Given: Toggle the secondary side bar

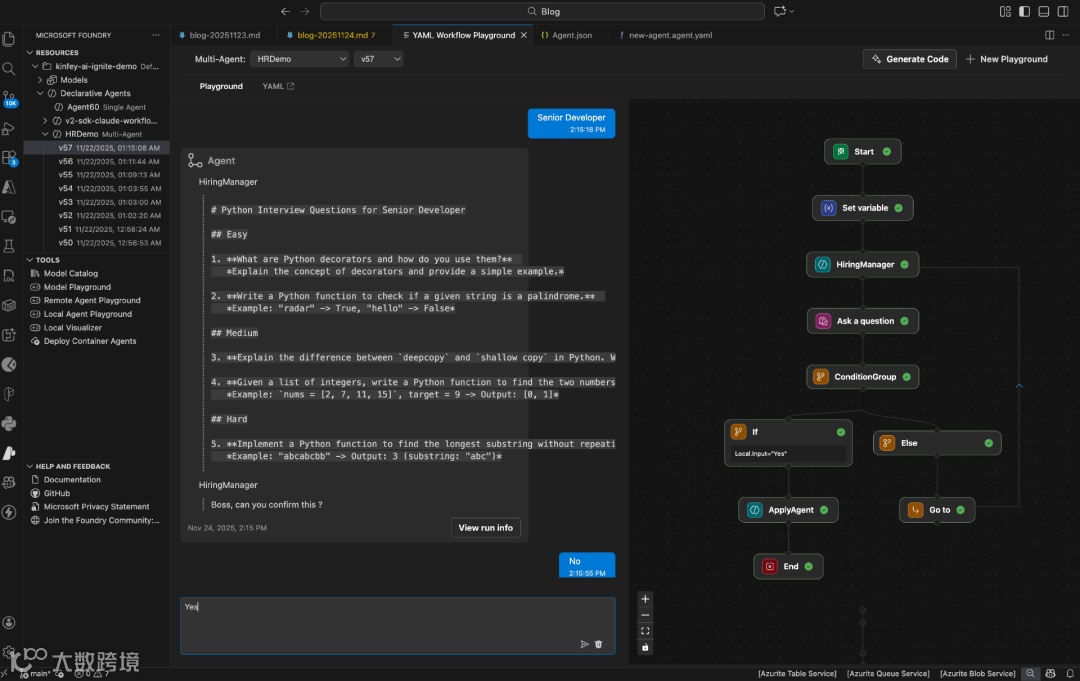Looking at the screenshot, I should point(1063,11).
